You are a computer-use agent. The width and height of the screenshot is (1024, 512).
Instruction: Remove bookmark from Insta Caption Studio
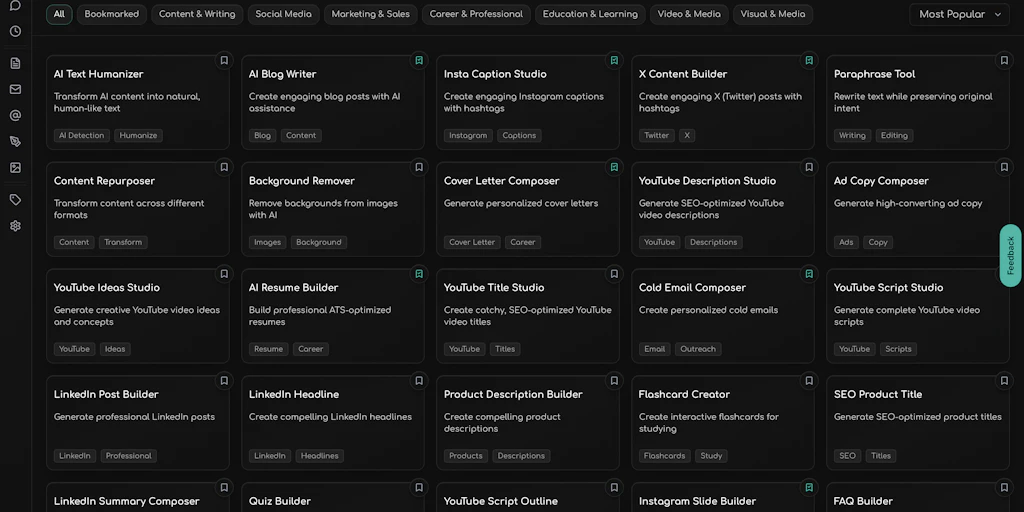tap(614, 61)
